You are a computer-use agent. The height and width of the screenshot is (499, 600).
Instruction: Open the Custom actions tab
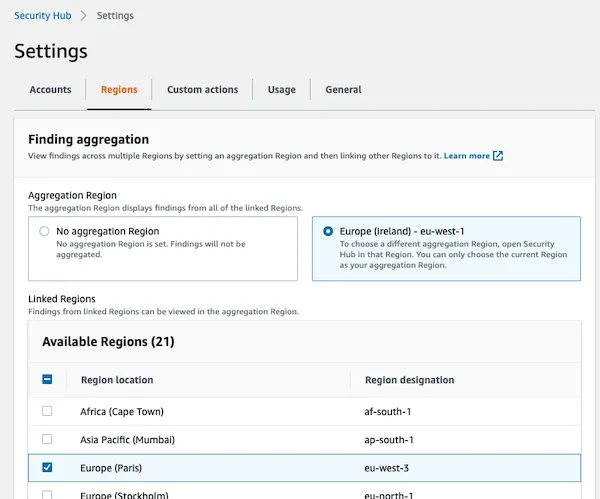(202, 90)
